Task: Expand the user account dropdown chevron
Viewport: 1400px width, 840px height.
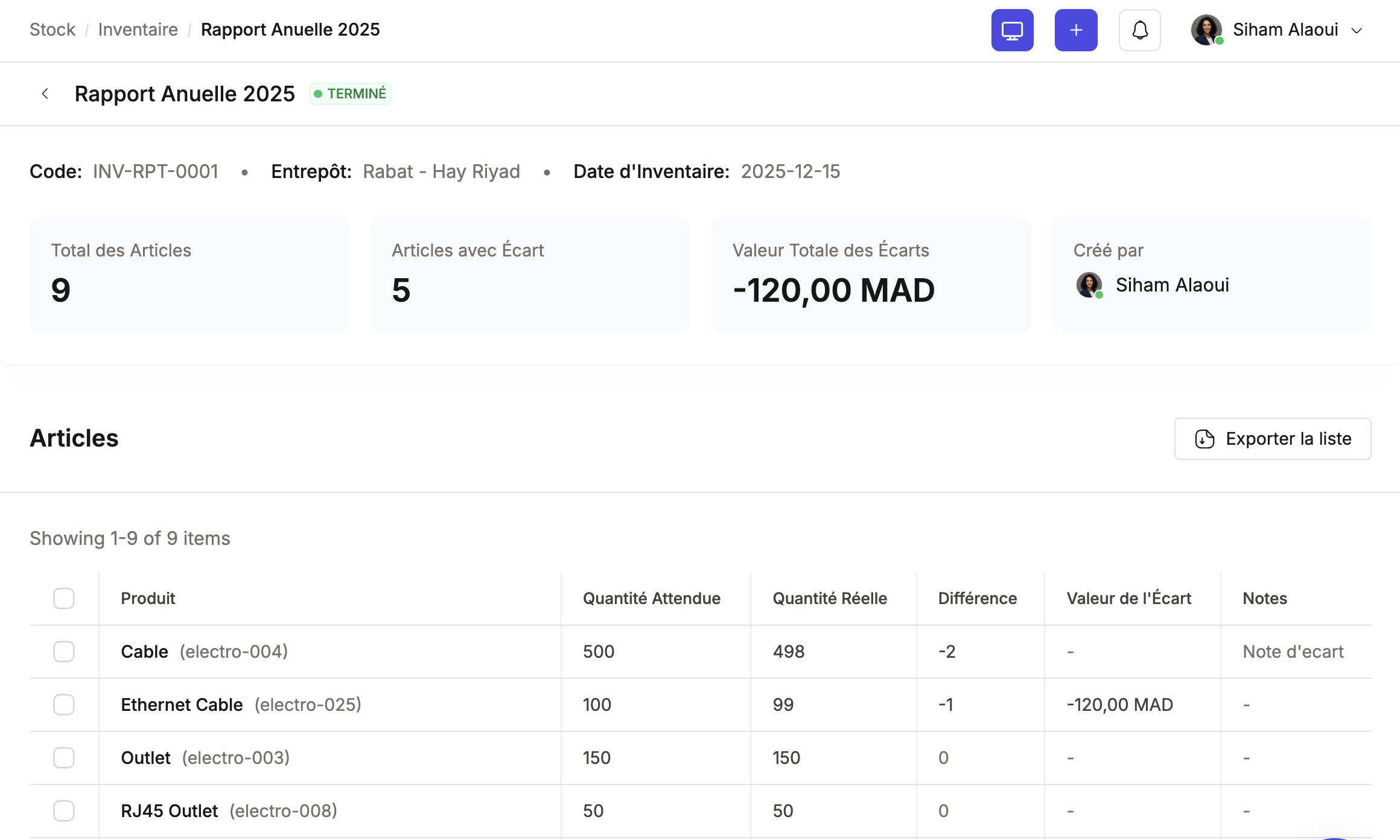Action: coord(1357,31)
